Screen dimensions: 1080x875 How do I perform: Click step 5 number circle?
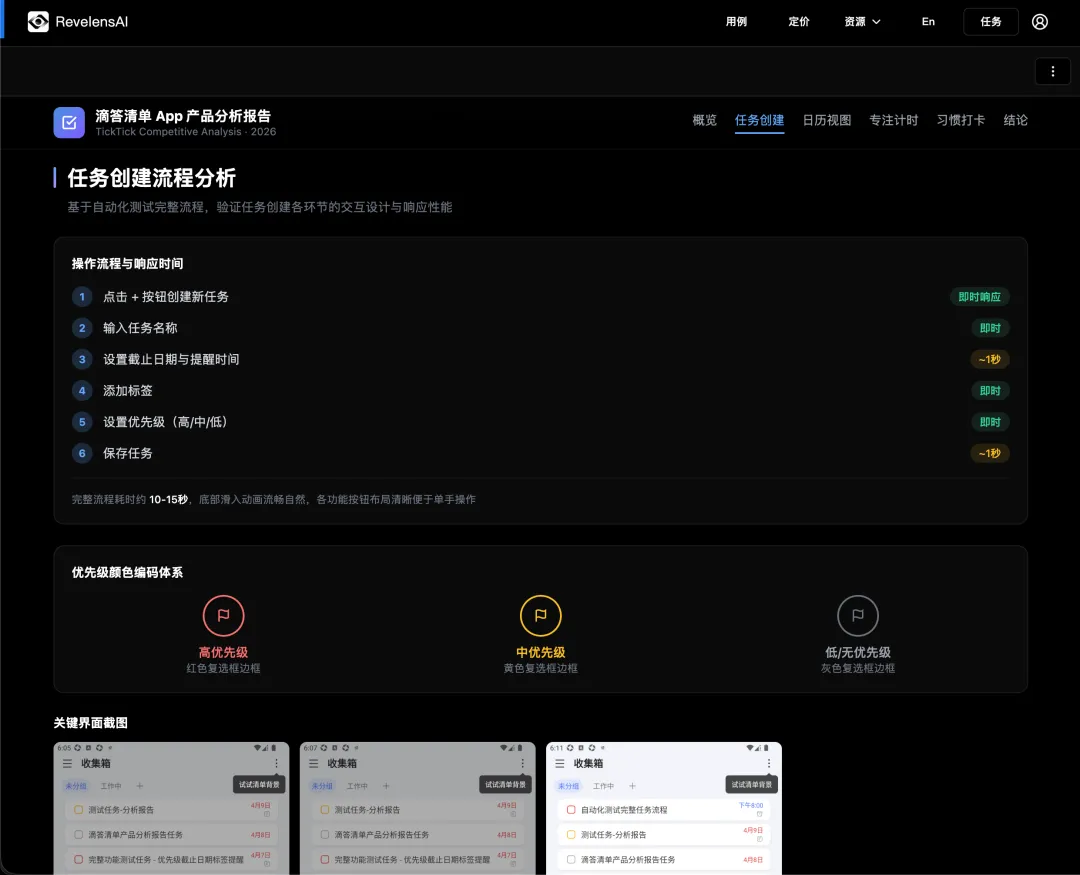click(x=82, y=422)
